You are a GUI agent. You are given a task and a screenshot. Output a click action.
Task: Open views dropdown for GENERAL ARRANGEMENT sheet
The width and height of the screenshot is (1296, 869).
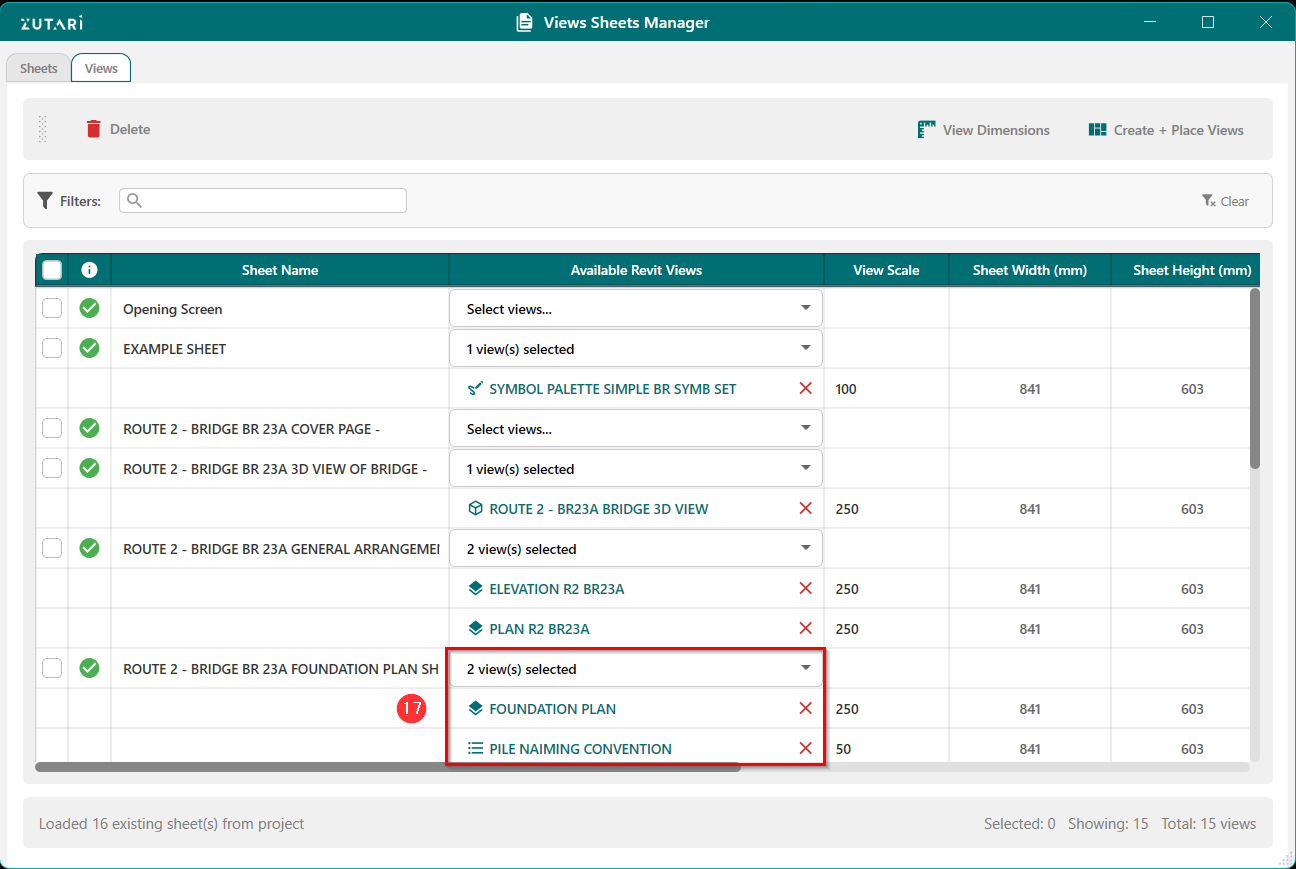(x=805, y=548)
